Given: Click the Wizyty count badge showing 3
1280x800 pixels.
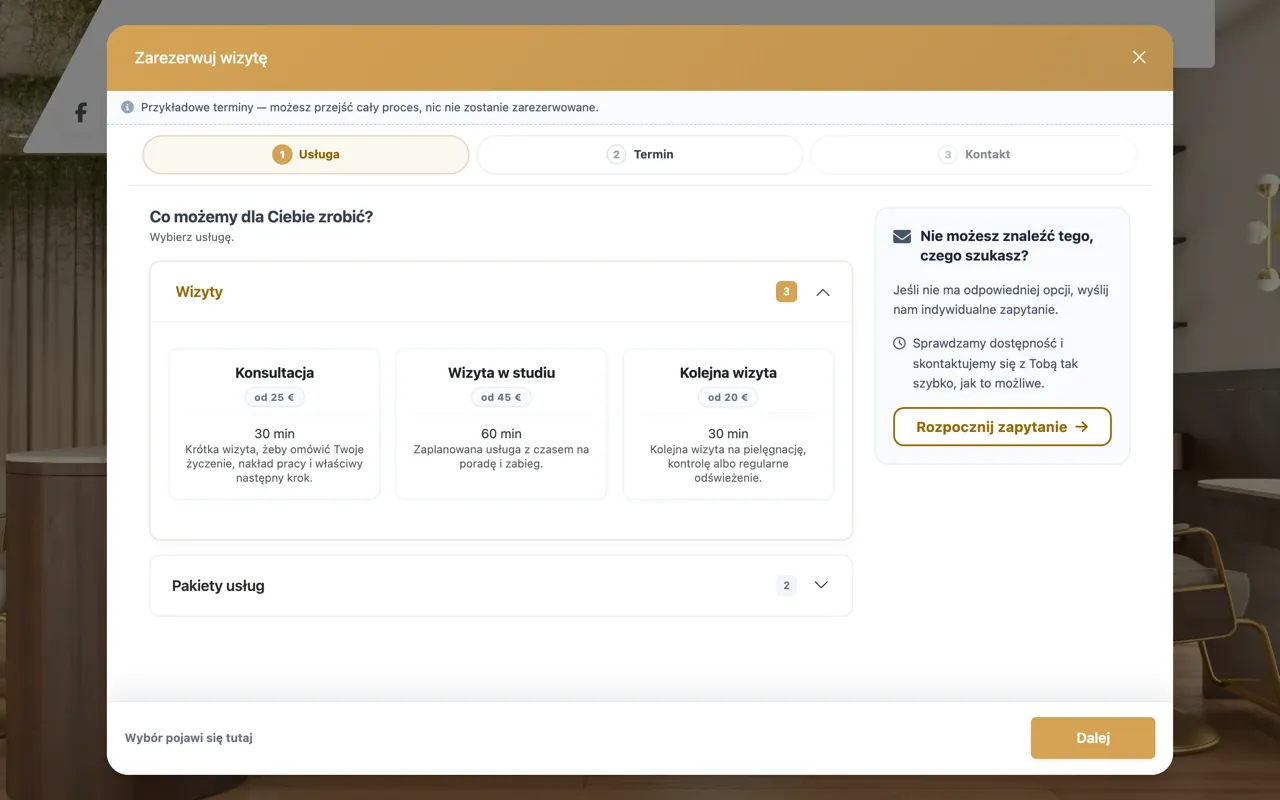Looking at the screenshot, I should pos(786,292).
